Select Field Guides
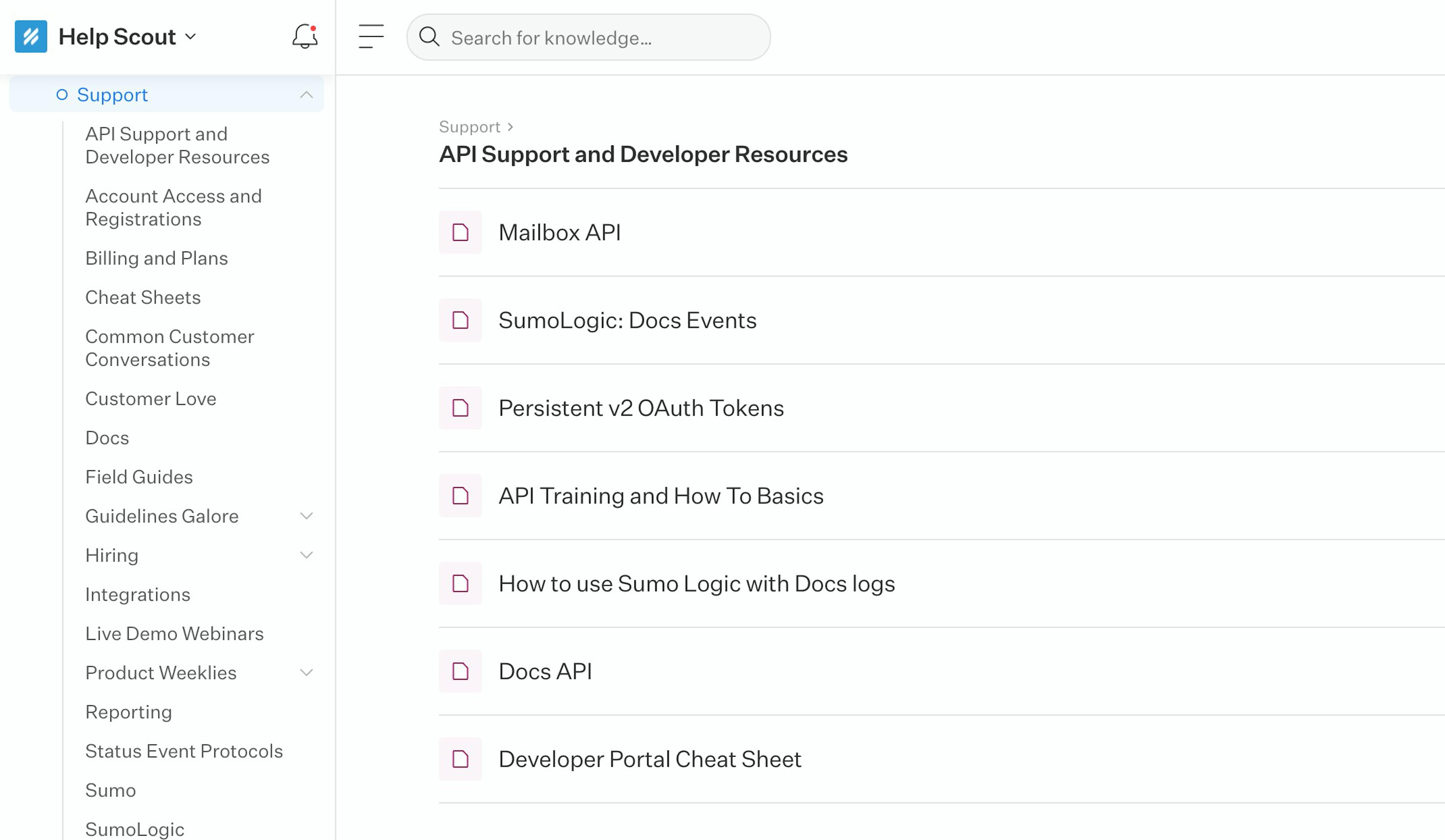Image resolution: width=1445 pixels, height=840 pixels. [x=139, y=476]
